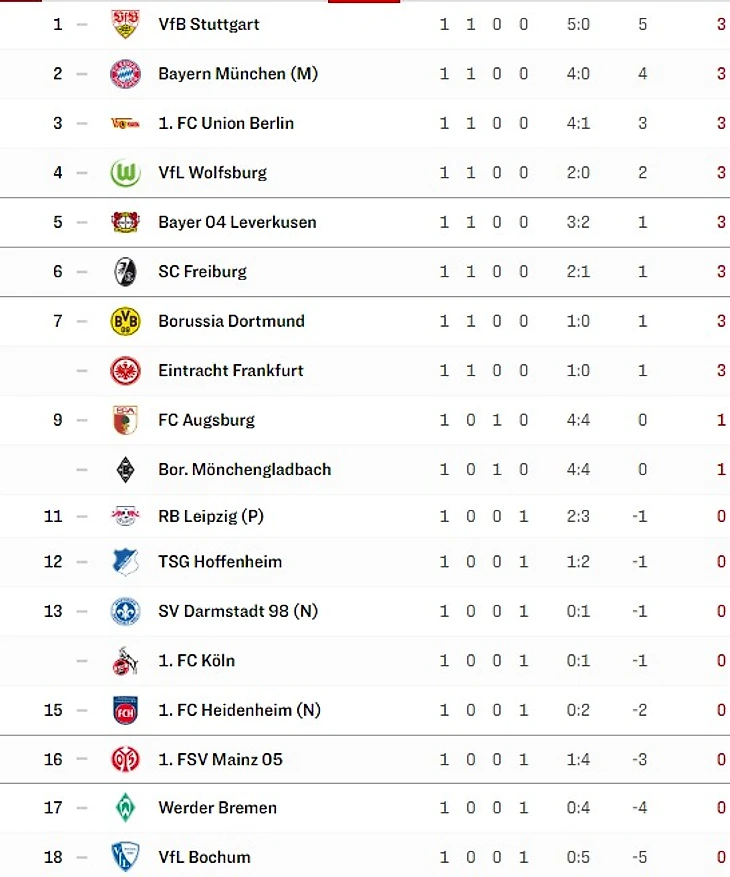The width and height of the screenshot is (730, 877).
Task: Open the 1. FC Union Berlin crest
Action: coord(125,123)
